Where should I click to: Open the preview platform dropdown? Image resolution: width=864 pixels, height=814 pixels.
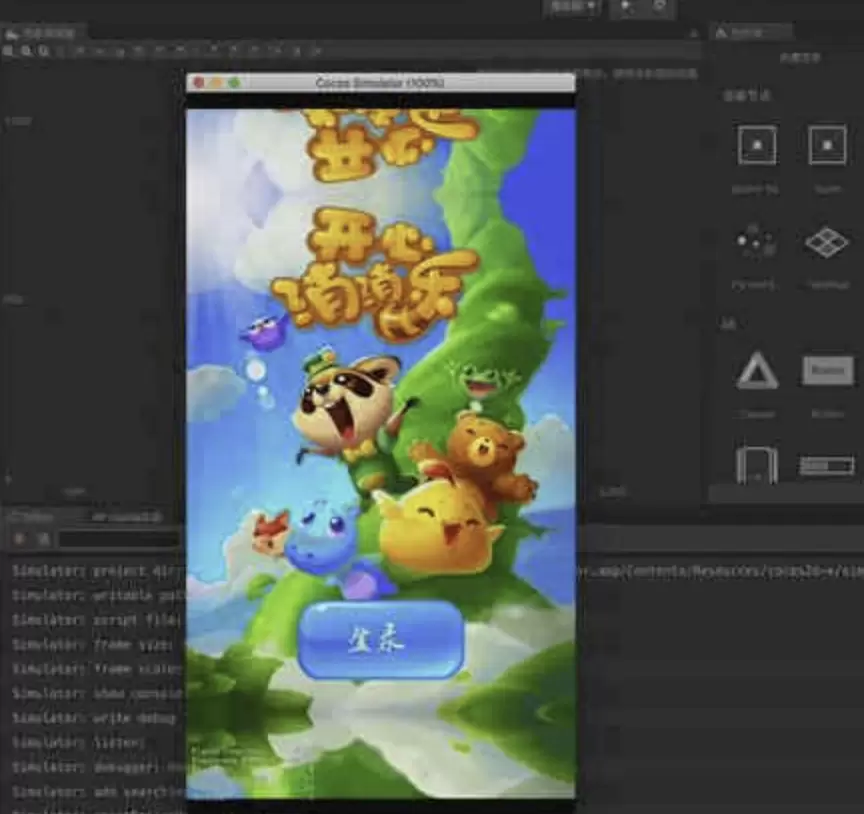point(572,6)
